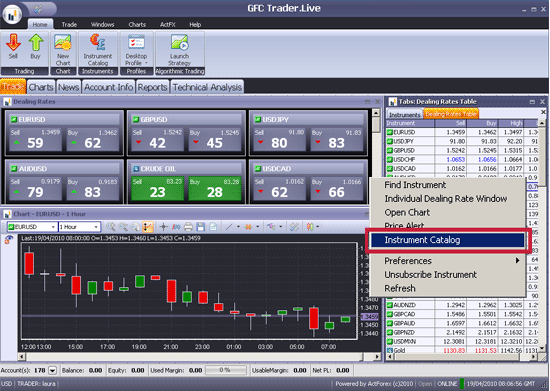The width and height of the screenshot is (550, 391).
Task: Expand the Preferences submenu arrow
Action: tap(517, 261)
